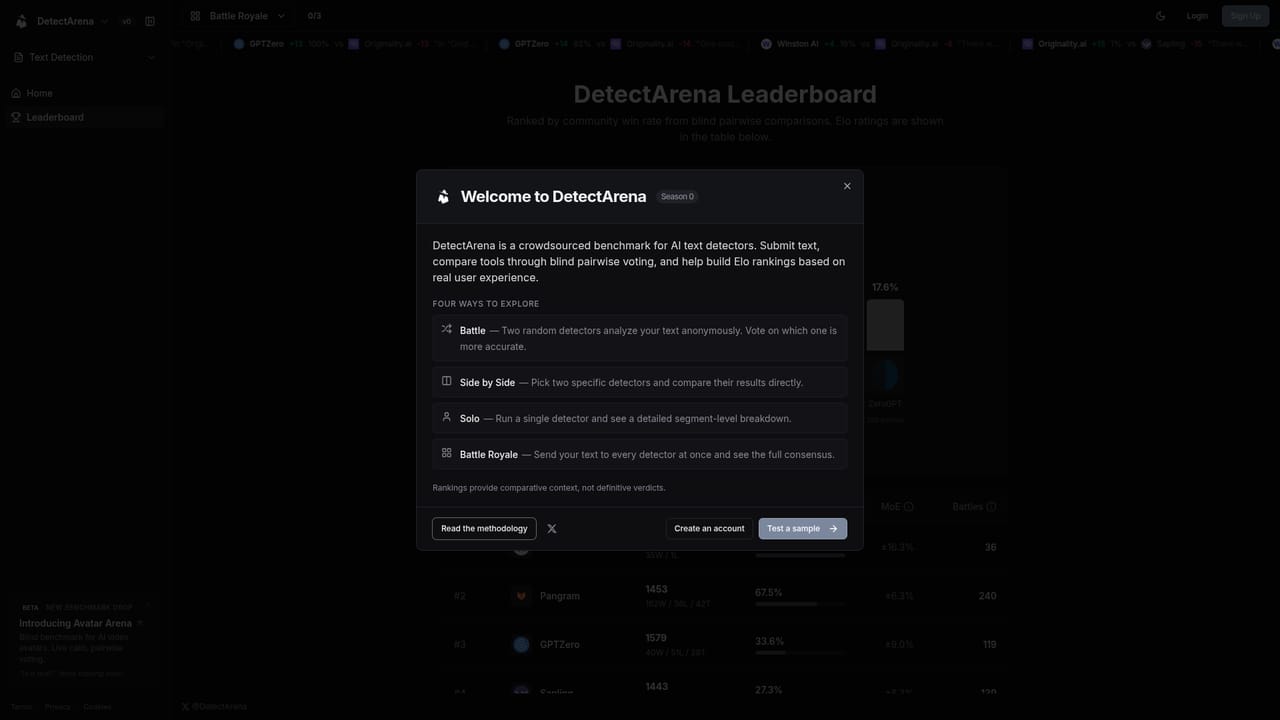Click the MoE info icon in the table header
The image size is (1280, 720).
click(x=909, y=507)
